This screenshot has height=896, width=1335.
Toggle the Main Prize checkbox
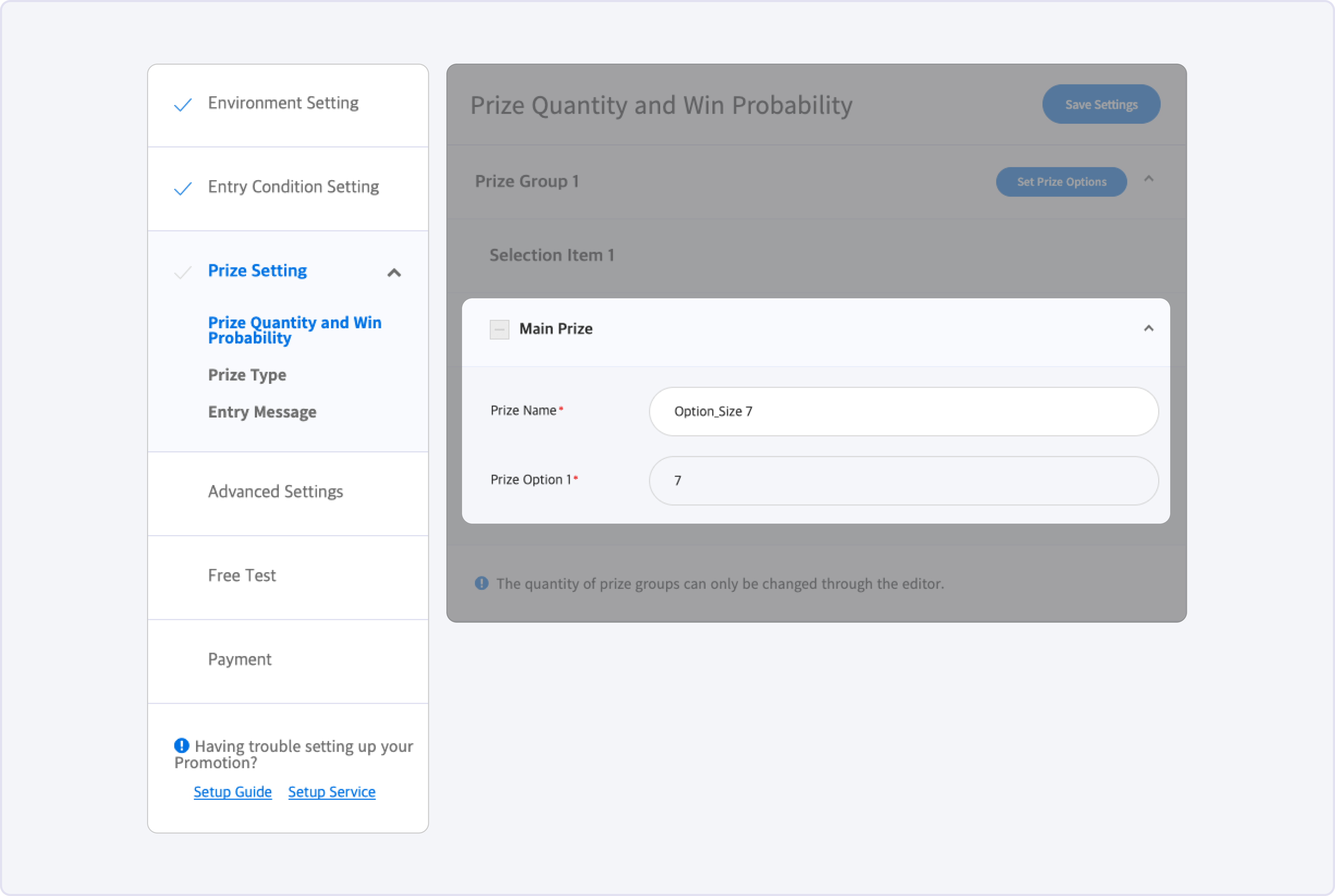click(499, 329)
